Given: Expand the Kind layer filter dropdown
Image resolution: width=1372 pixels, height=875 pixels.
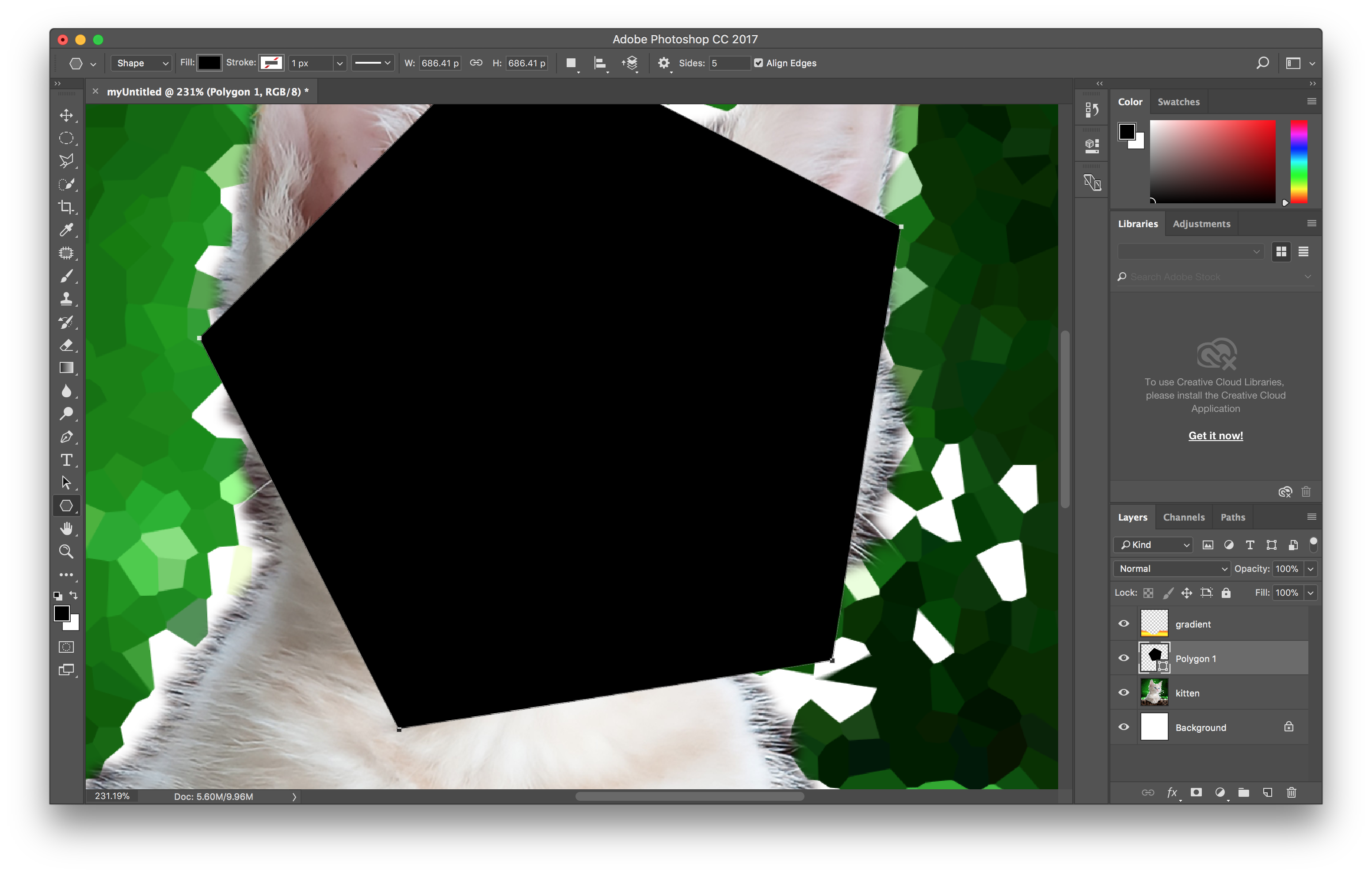Looking at the screenshot, I should tap(1153, 545).
